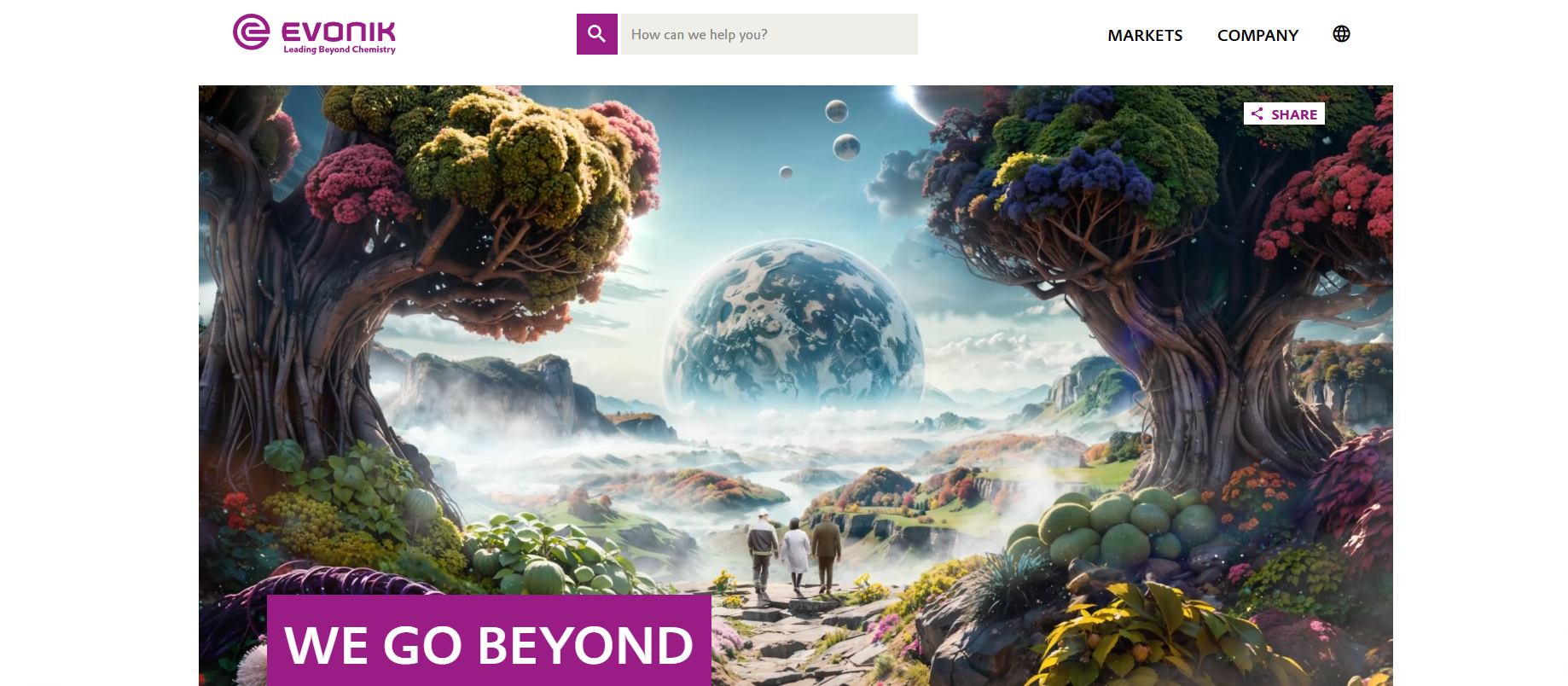
Task: Click the blue-flowered tree canopy
Action: tap(1075, 183)
